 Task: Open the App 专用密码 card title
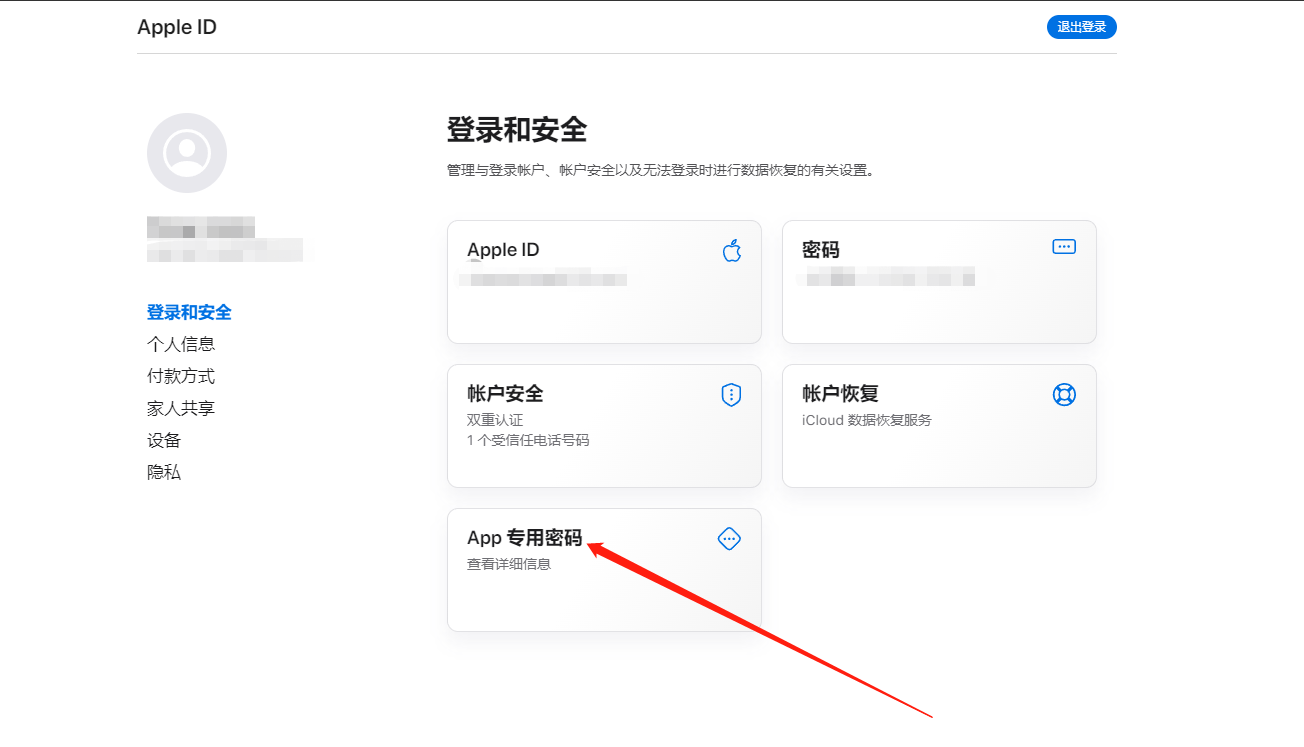(524, 538)
